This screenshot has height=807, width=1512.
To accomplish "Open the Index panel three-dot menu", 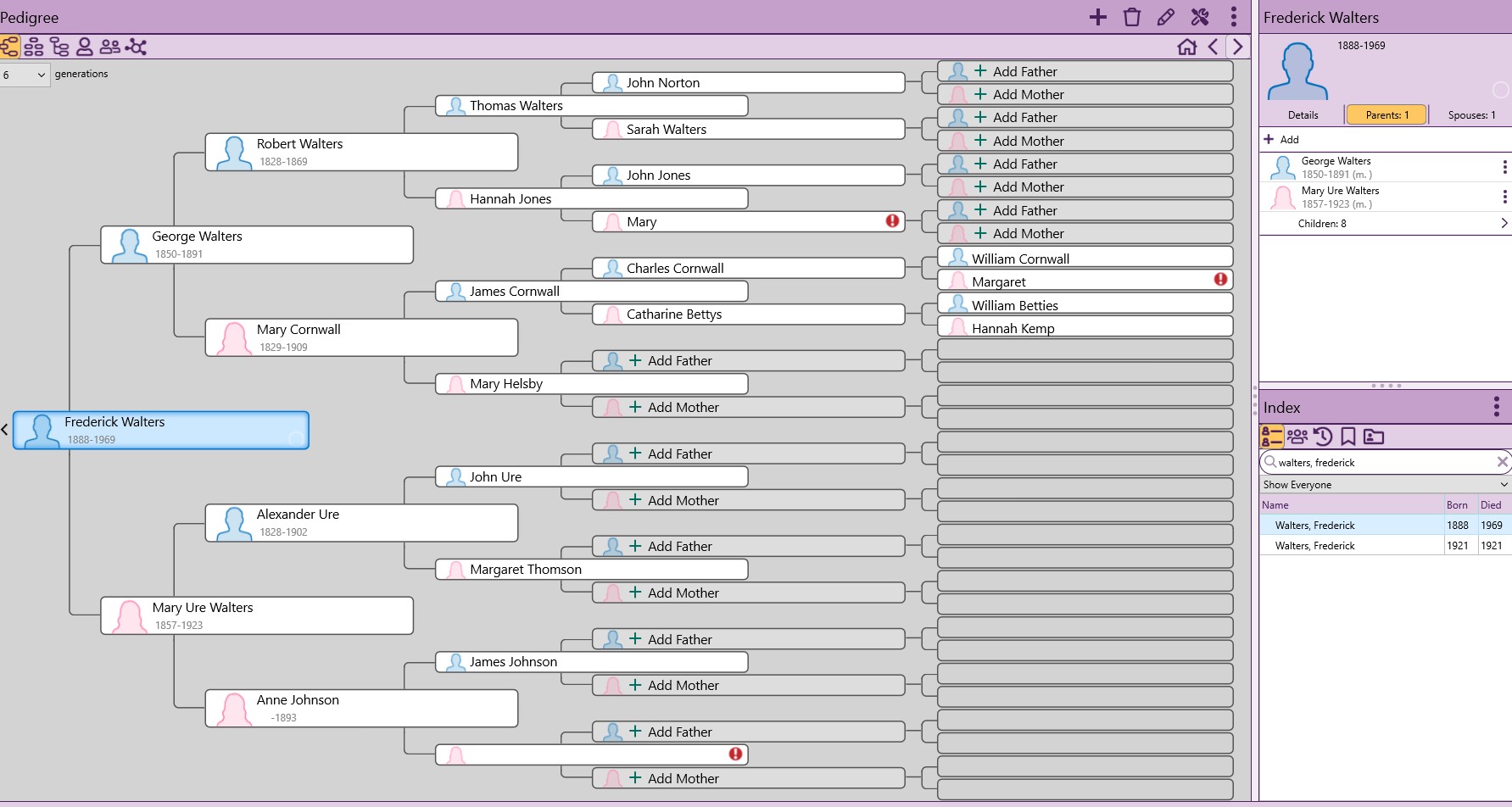I will (x=1497, y=407).
